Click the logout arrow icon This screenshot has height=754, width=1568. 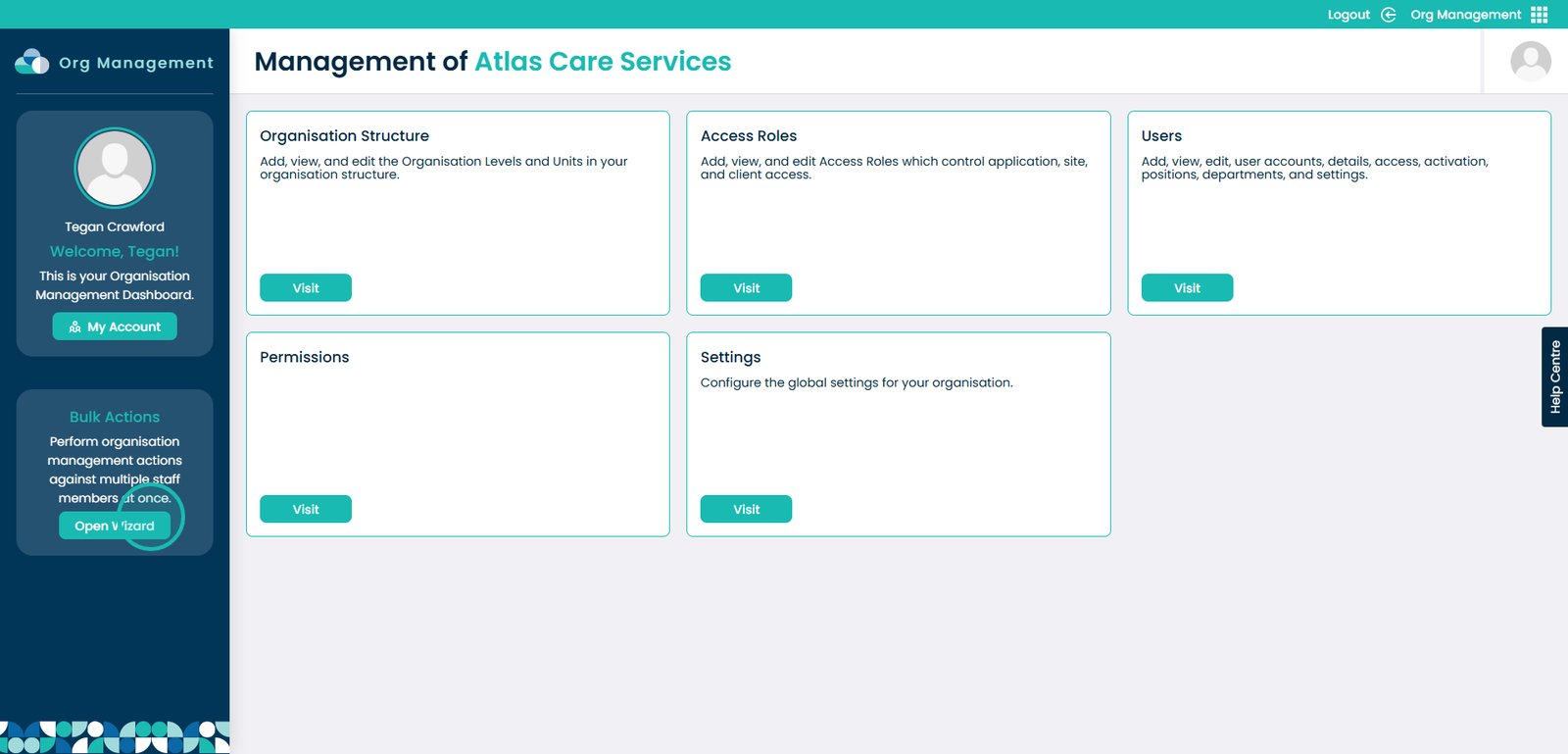tap(1388, 15)
